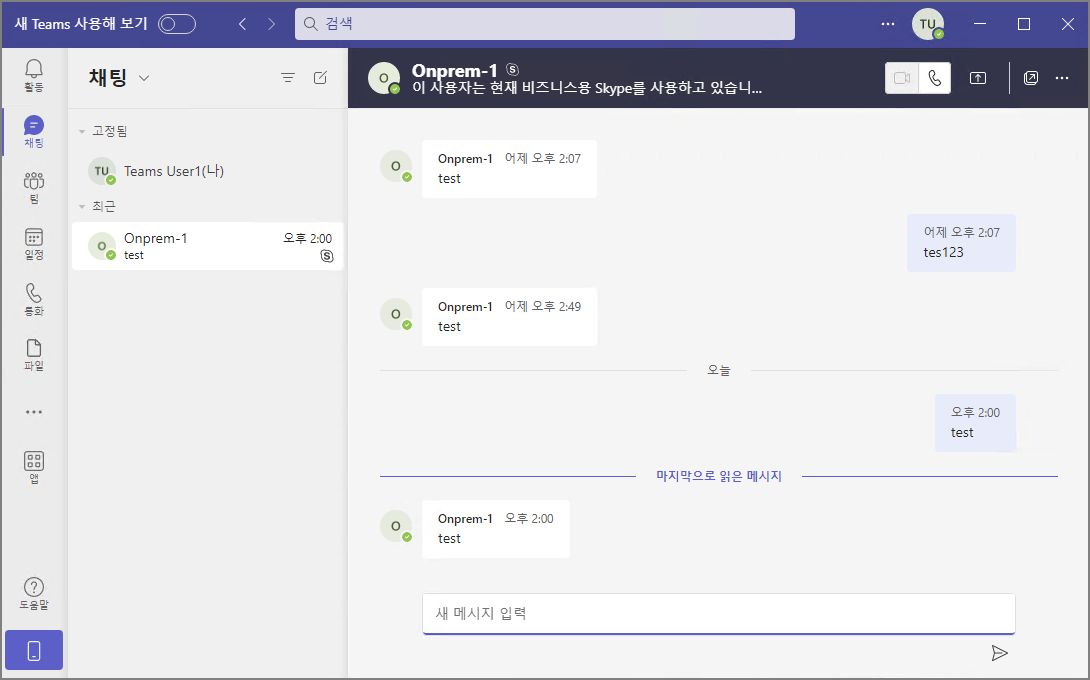Image resolution: width=1090 pixels, height=680 pixels.
Task: Open the TU profile avatar menu
Action: coord(927,24)
